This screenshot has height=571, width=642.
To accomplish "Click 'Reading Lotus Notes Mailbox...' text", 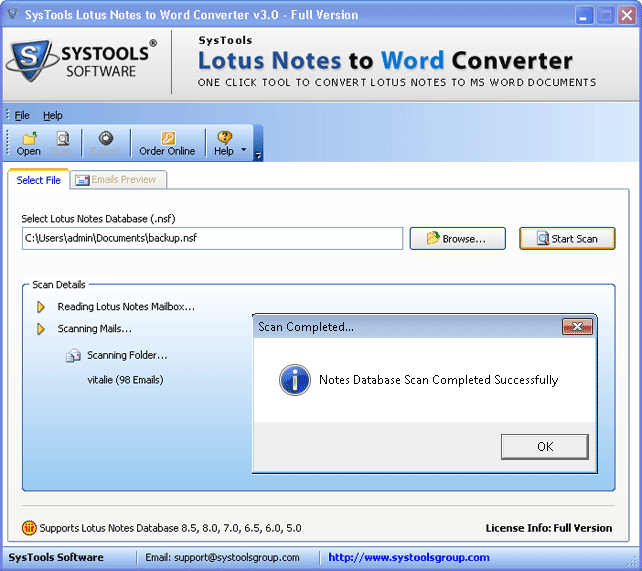I will click(126, 307).
